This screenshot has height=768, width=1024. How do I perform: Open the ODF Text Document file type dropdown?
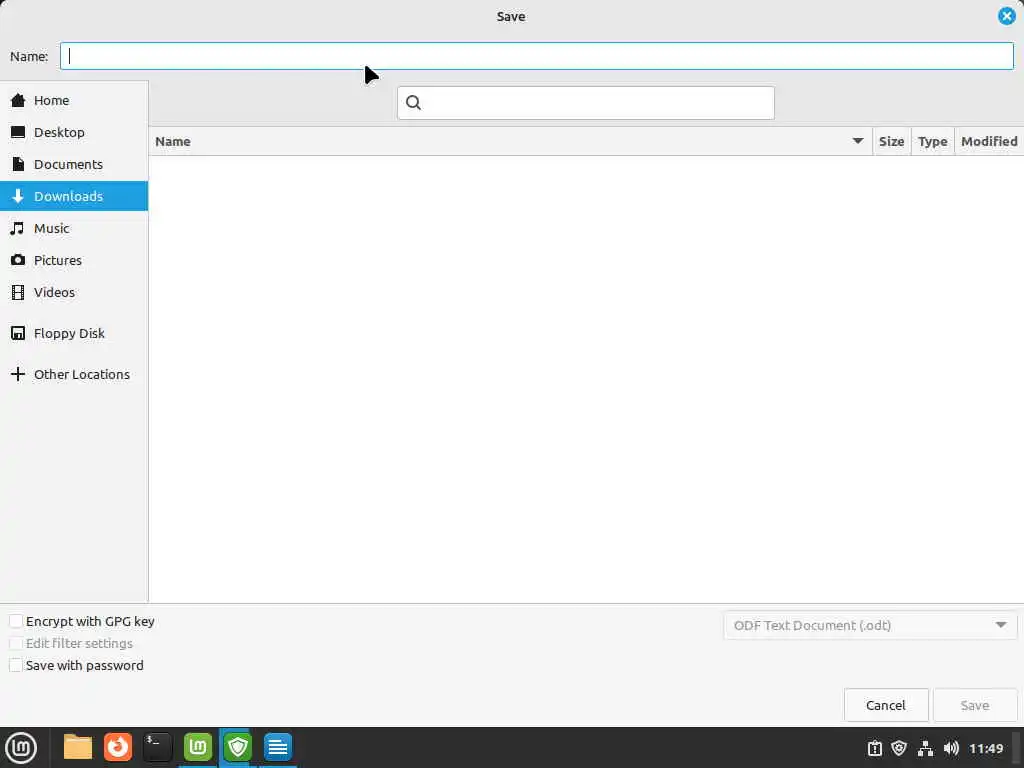(x=870, y=625)
